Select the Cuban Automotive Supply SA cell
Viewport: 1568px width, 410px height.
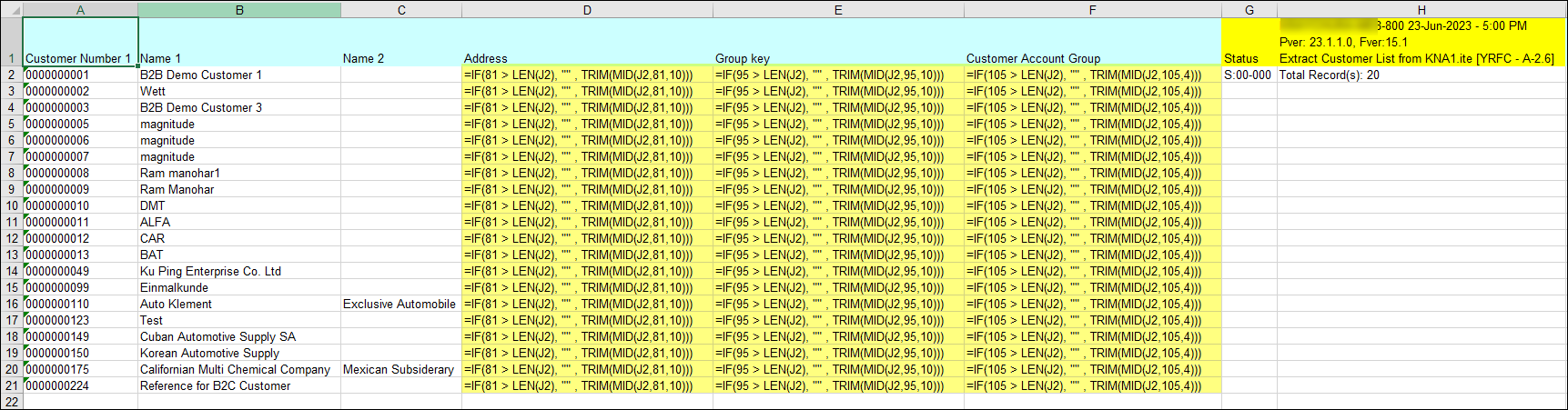(x=239, y=336)
